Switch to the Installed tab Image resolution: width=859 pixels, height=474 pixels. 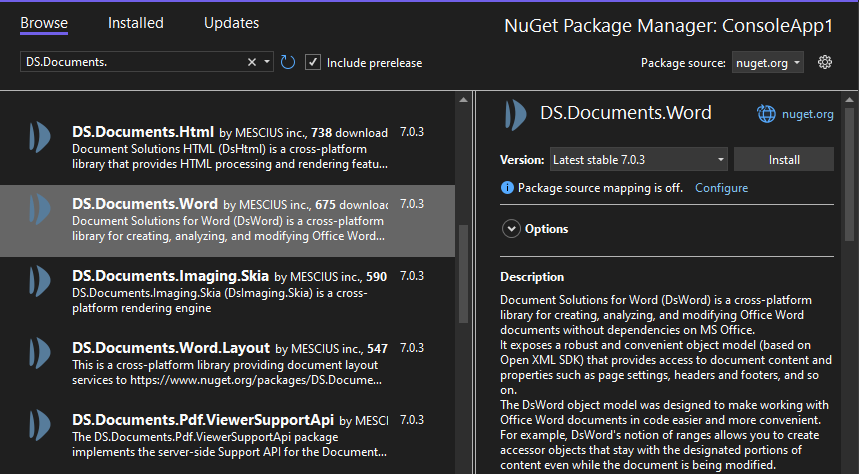(135, 23)
